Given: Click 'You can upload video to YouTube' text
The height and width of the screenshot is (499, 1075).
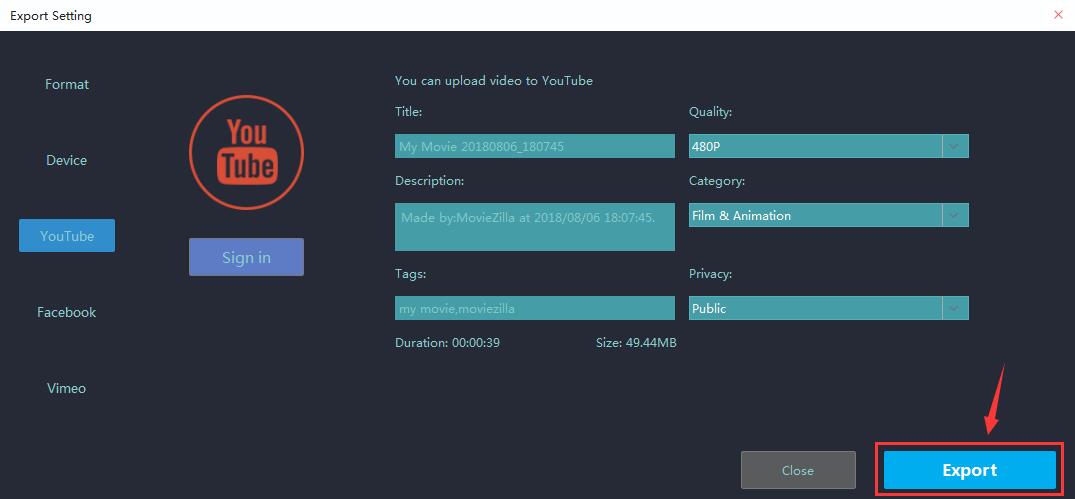Looking at the screenshot, I should 494,81.
